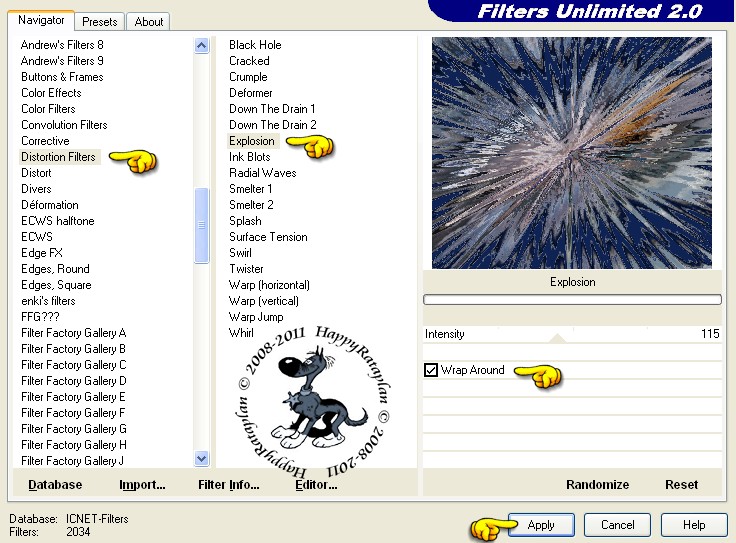This screenshot has height=543, width=736.
Task: Choose the Crumple filter
Action: click(248, 77)
